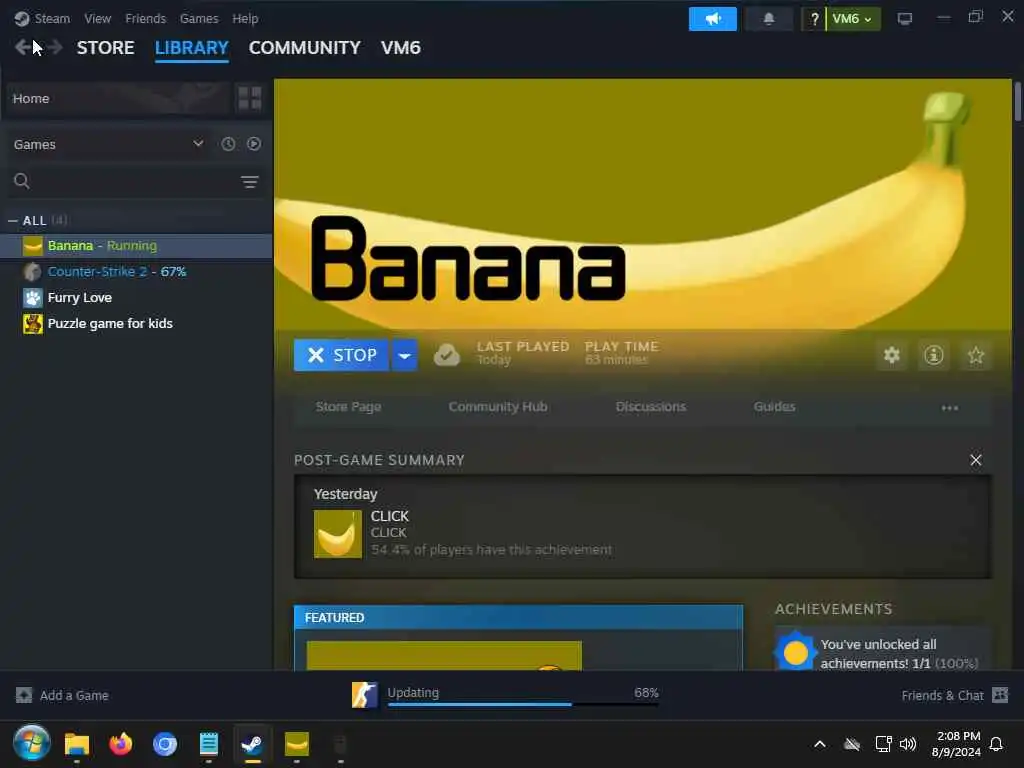Click the question mark help icon
Viewport: 1024px width, 768px height.
pyautogui.click(x=814, y=19)
